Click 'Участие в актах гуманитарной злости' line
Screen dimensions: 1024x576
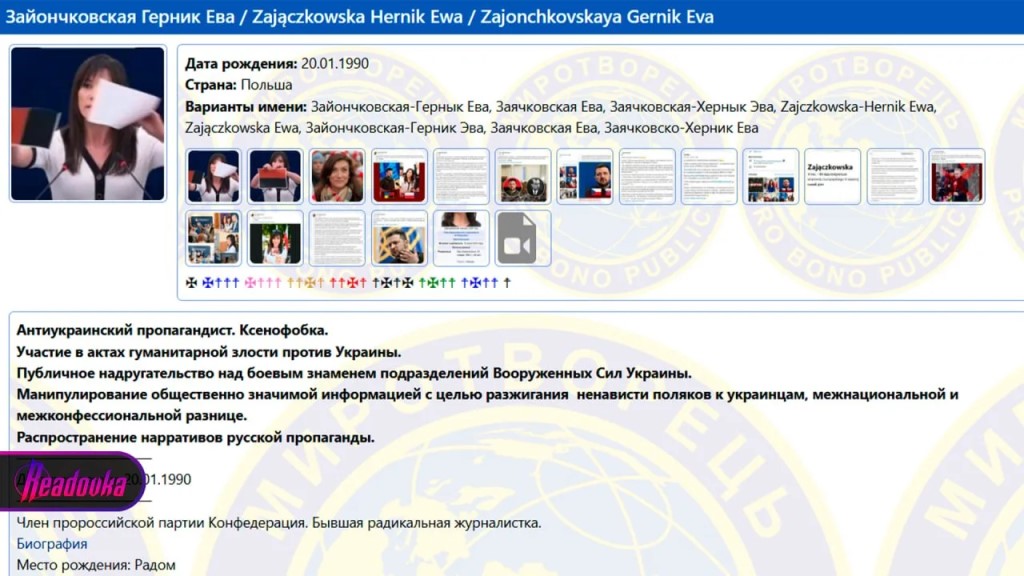click(x=209, y=352)
